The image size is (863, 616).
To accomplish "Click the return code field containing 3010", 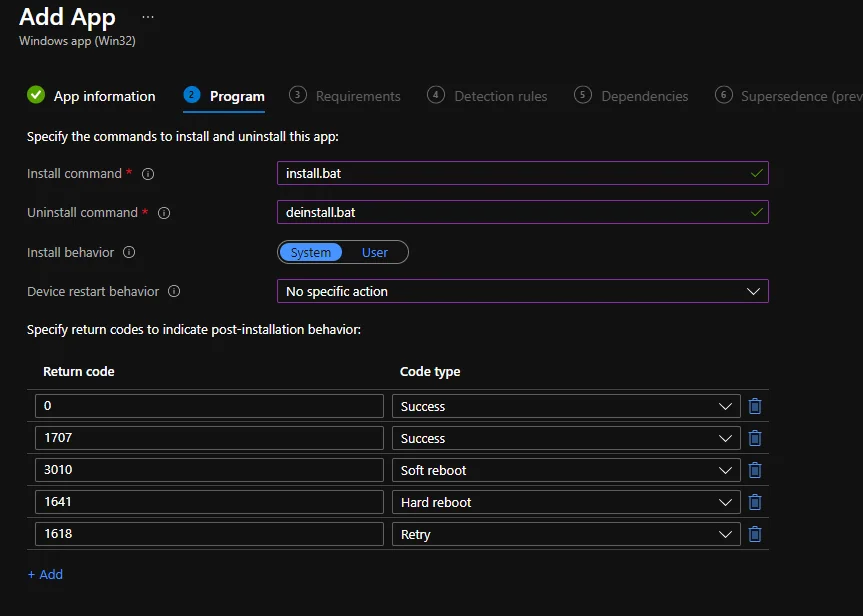I will [209, 470].
